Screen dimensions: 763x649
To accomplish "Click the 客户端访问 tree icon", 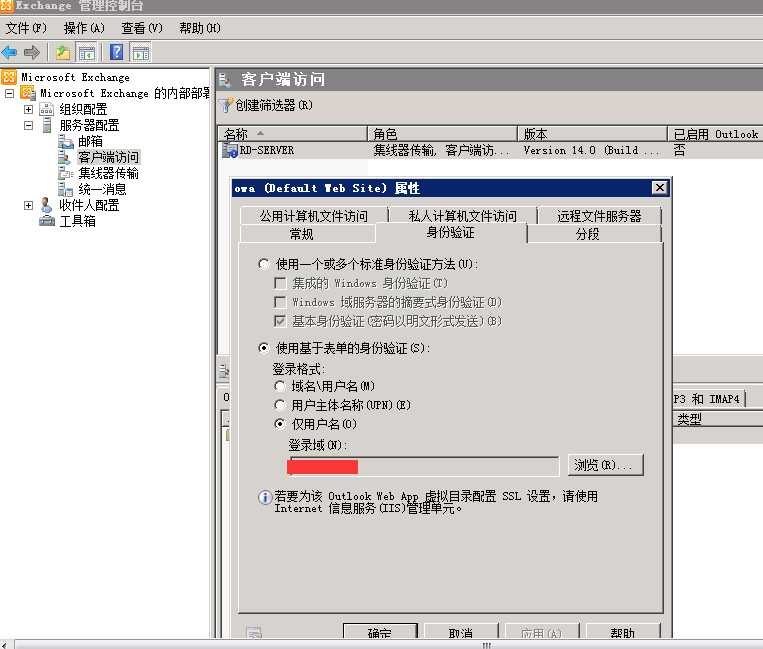I will pos(64,157).
